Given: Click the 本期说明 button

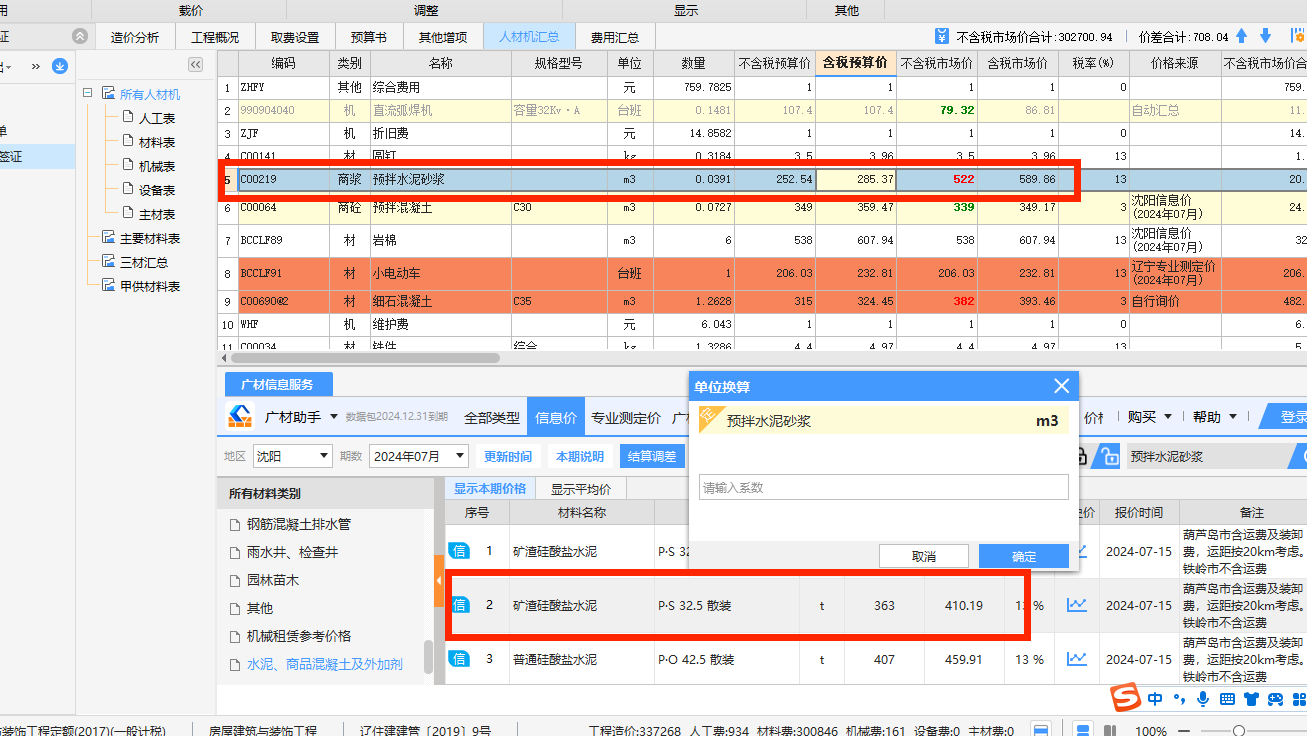Looking at the screenshot, I should click(580, 456).
